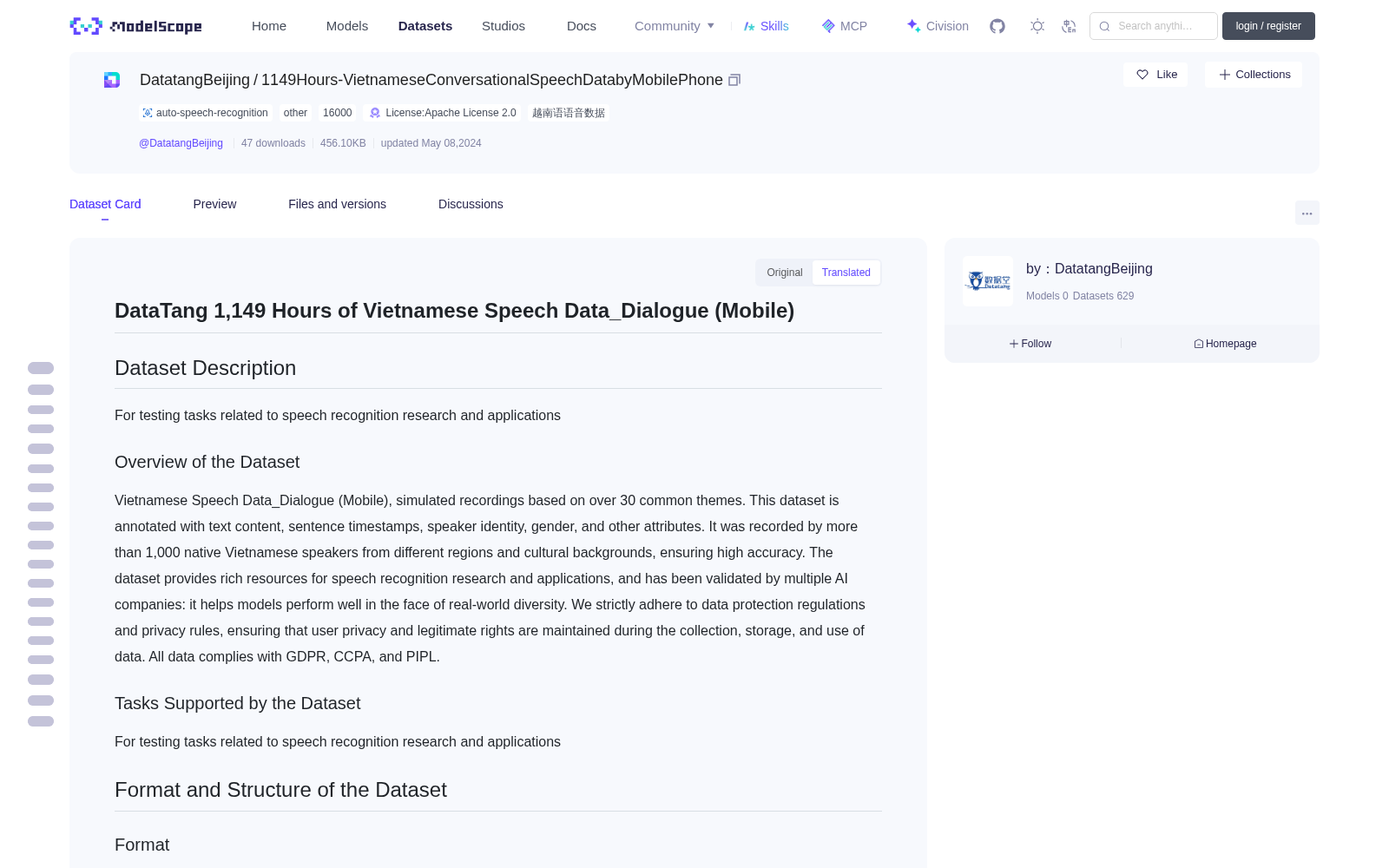Expand the Community dropdown menu
This screenshot has height=868, width=1389.
(x=675, y=26)
